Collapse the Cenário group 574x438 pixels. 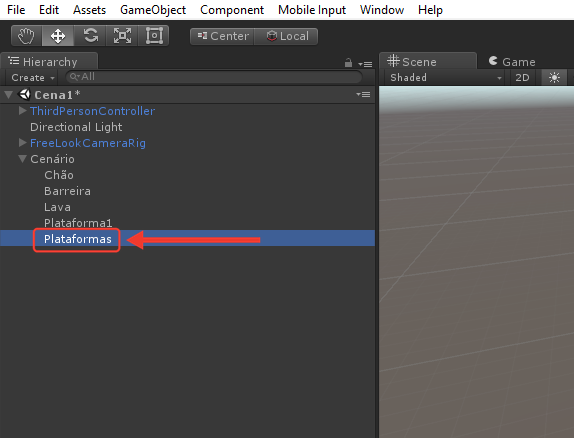point(22,159)
